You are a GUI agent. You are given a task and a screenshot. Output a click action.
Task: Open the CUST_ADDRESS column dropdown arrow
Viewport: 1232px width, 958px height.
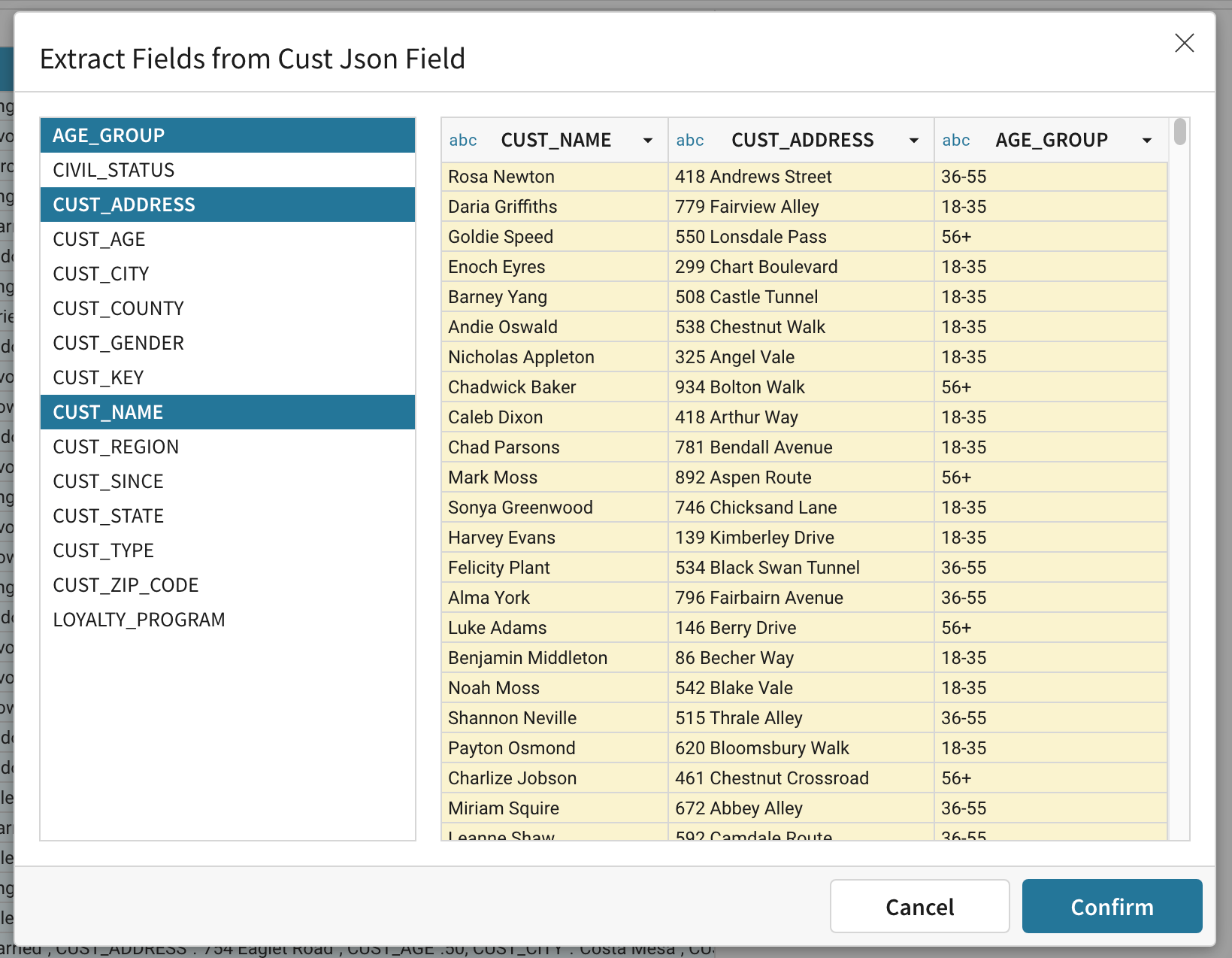point(914,141)
